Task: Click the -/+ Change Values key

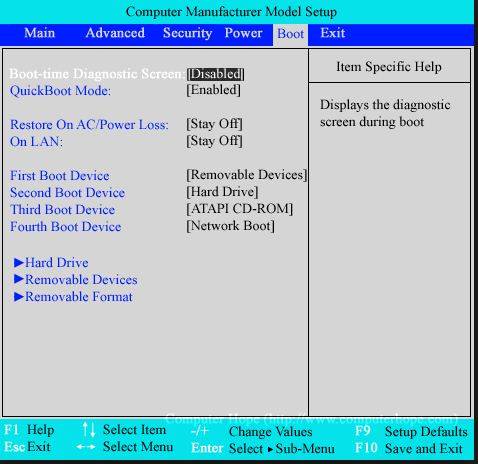Action: 200,431
